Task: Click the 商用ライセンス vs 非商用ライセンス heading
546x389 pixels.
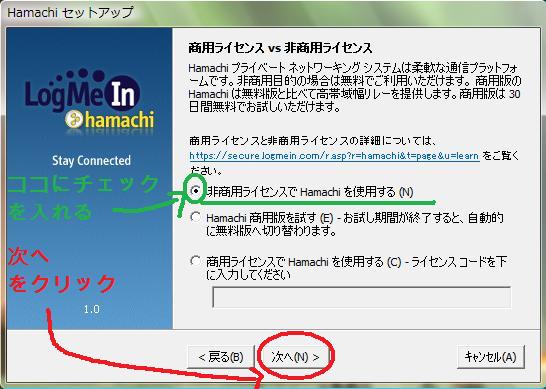Action: [x=280, y=48]
